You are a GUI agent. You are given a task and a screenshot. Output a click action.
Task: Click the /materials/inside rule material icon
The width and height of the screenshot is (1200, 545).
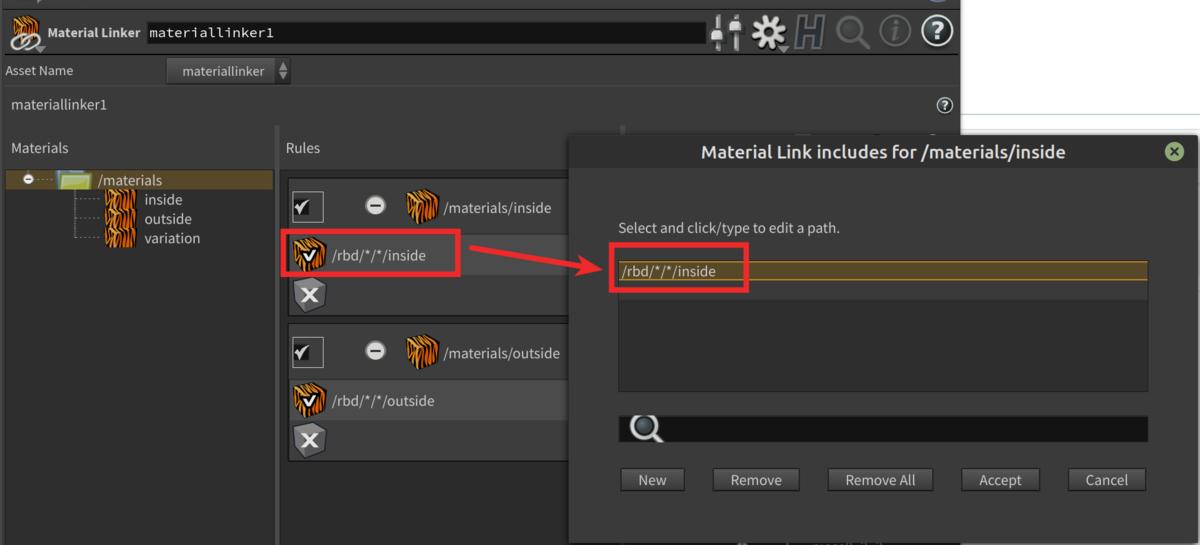click(423, 207)
